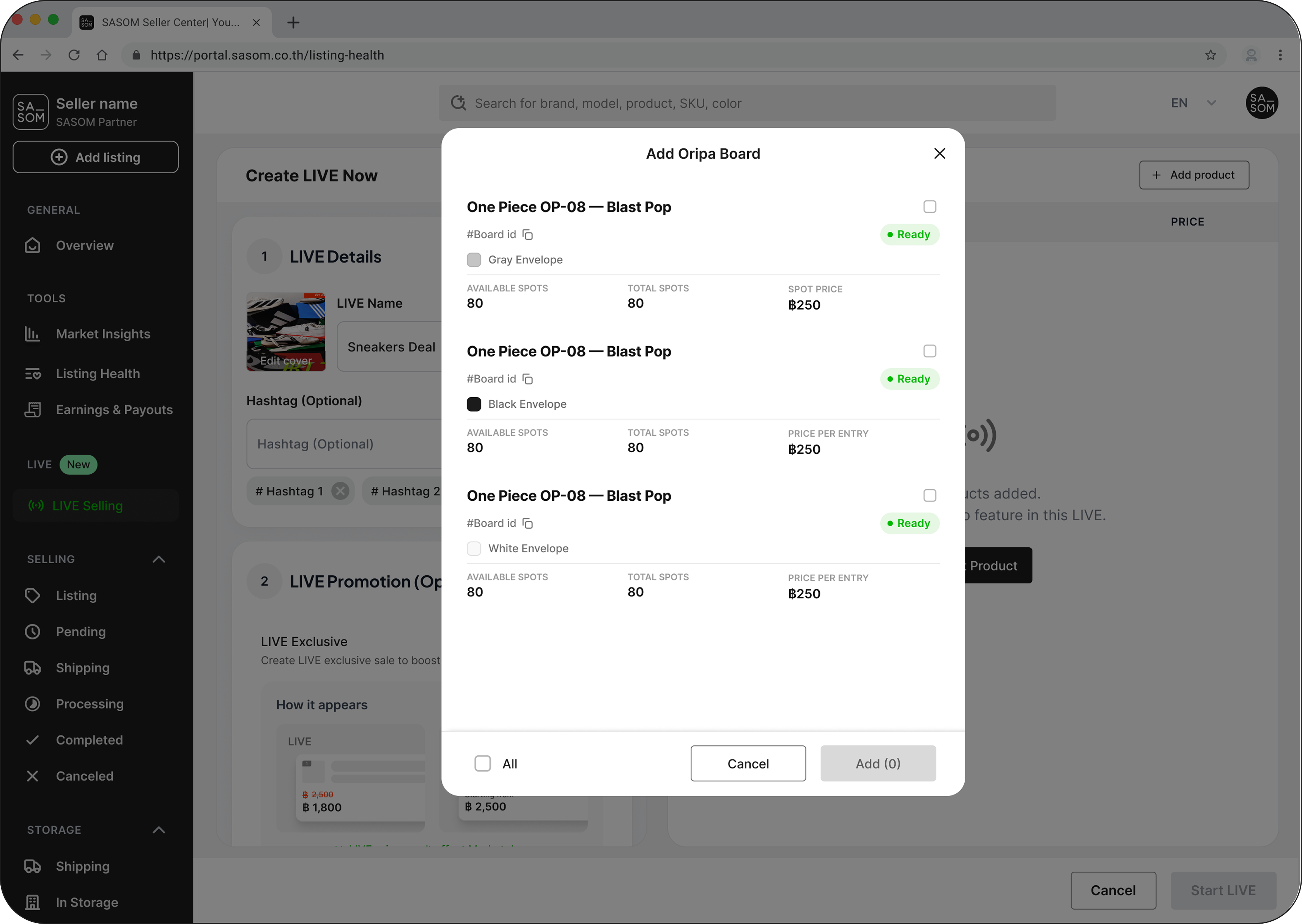Open the browser three-dot menu
The width and height of the screenshot is (1302, 924).
click(x=1280, y=55)
